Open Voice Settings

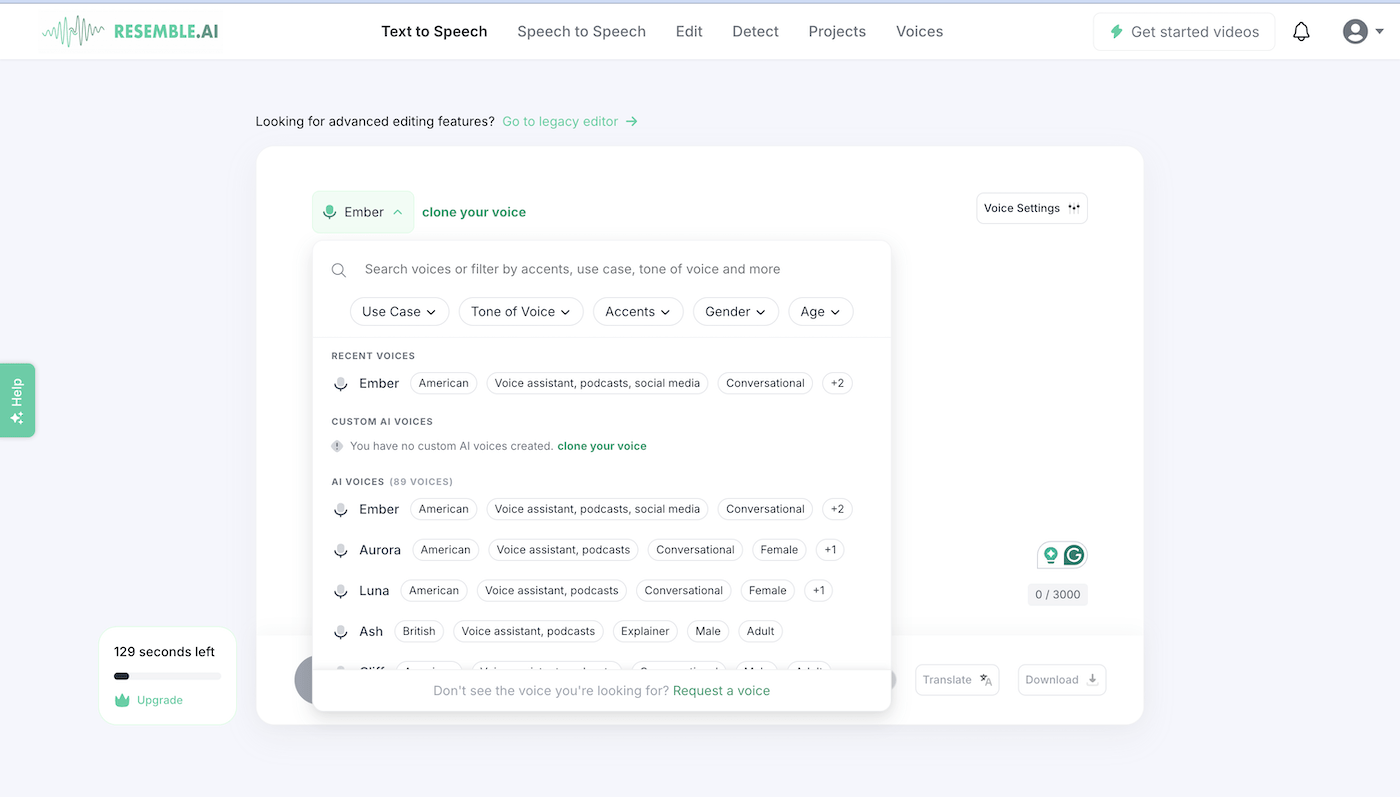(1032, 208)
